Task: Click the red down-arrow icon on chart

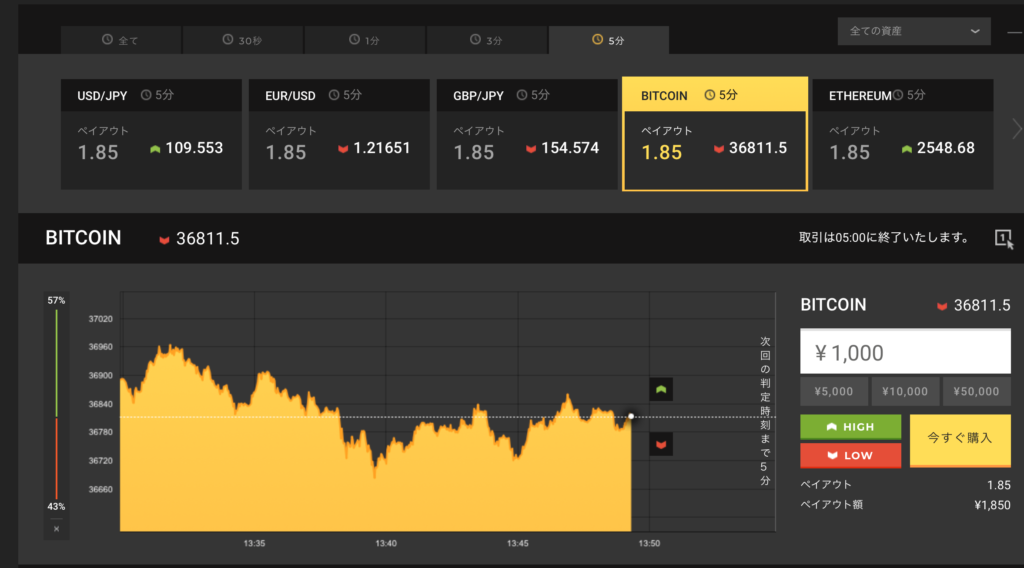Action: pos(660,443)
